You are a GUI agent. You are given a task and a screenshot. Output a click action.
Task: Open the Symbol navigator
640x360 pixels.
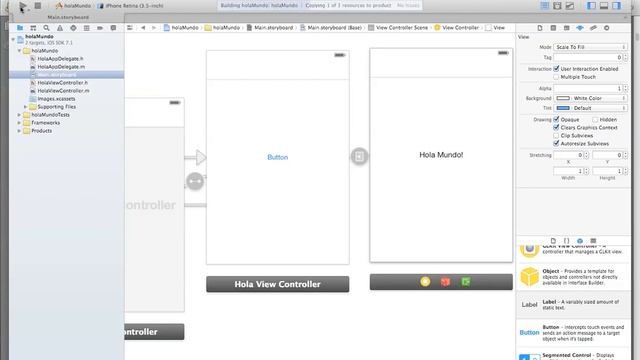[x=33, y=28]
